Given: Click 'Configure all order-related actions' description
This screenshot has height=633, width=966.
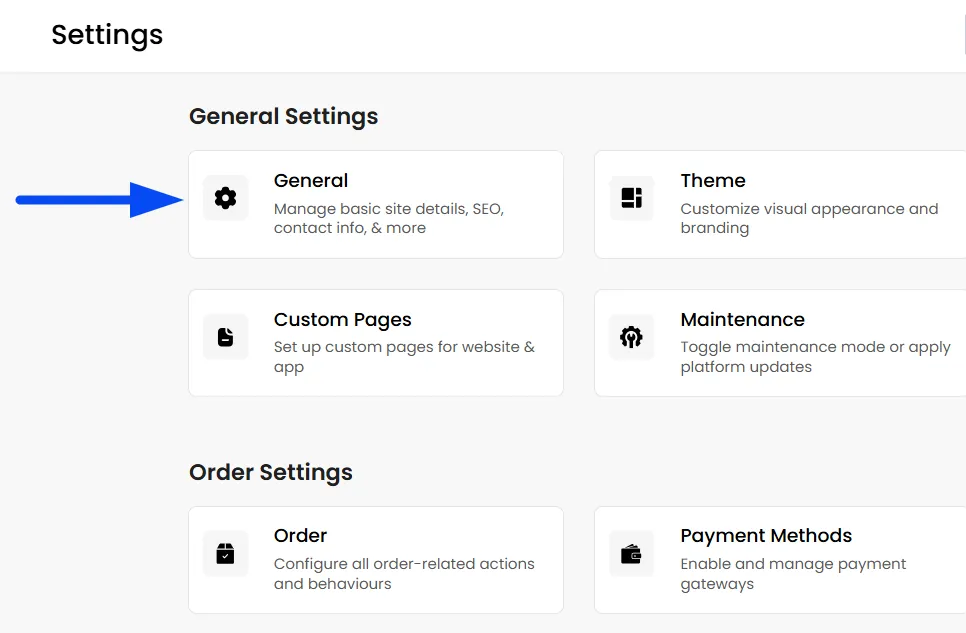Looking at the screenshot, I should [404, 574].
